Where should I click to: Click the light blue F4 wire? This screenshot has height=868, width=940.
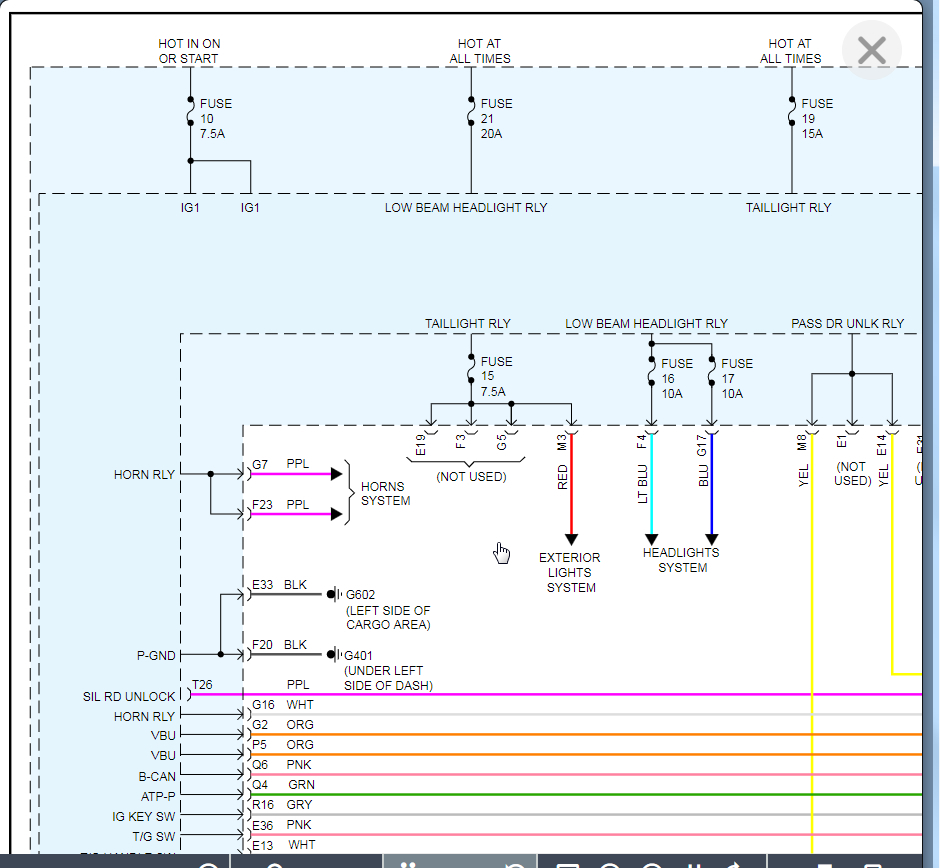(x=652, y=490)
